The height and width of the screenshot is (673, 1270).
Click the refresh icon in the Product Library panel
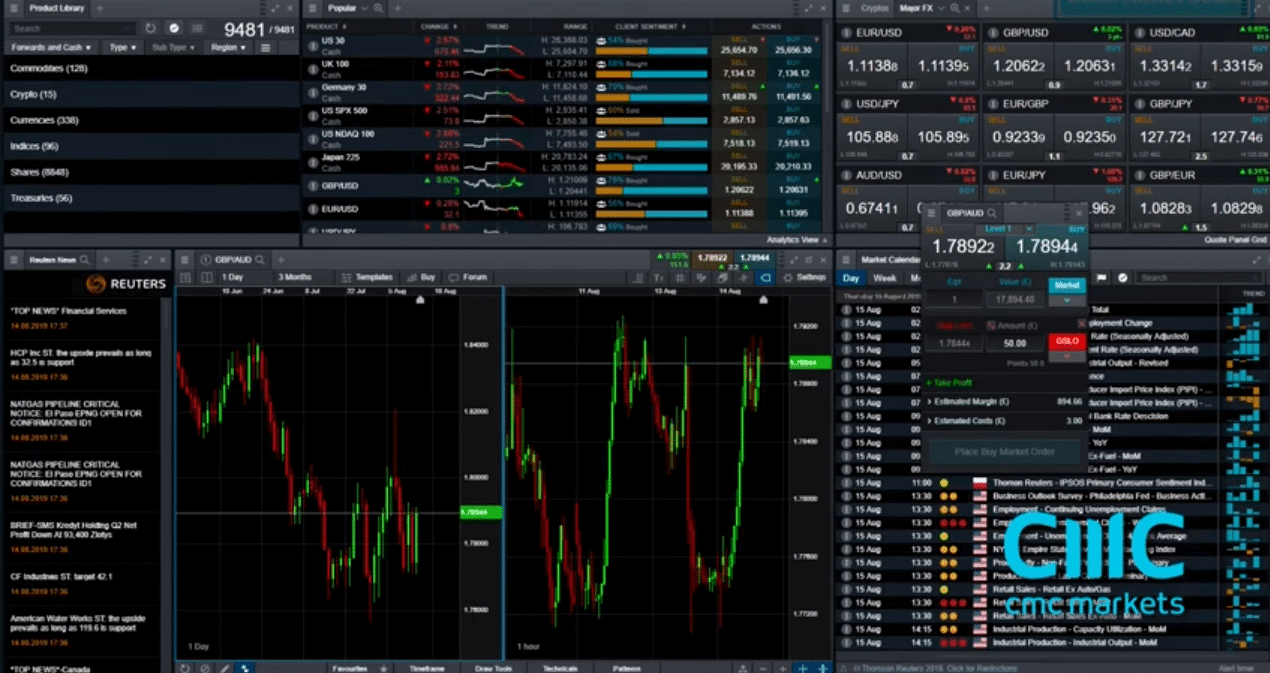(151, 28)
